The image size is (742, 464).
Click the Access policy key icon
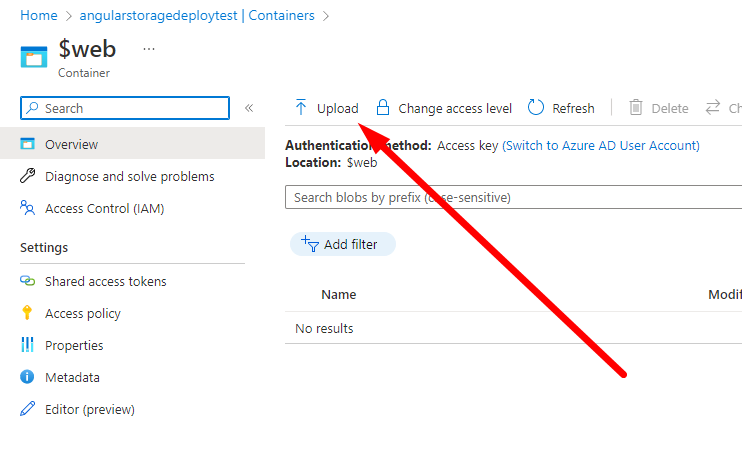[x=27, y=313]
